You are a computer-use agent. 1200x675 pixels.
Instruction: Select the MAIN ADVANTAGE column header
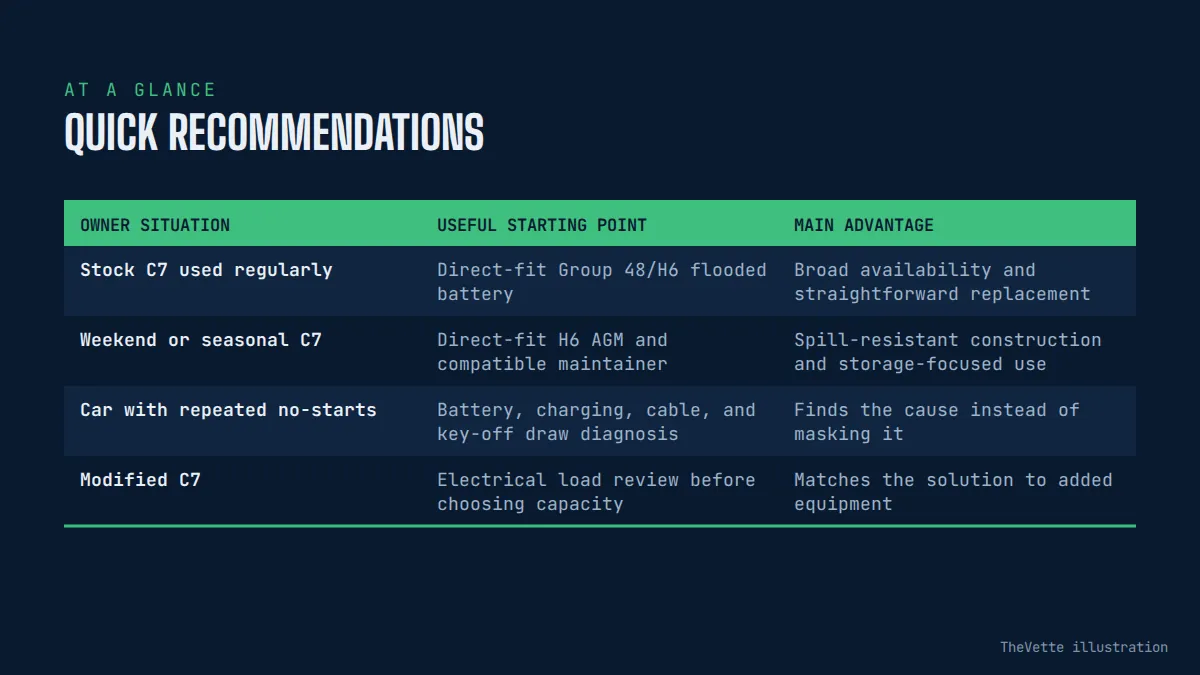(x=864, y=225)
